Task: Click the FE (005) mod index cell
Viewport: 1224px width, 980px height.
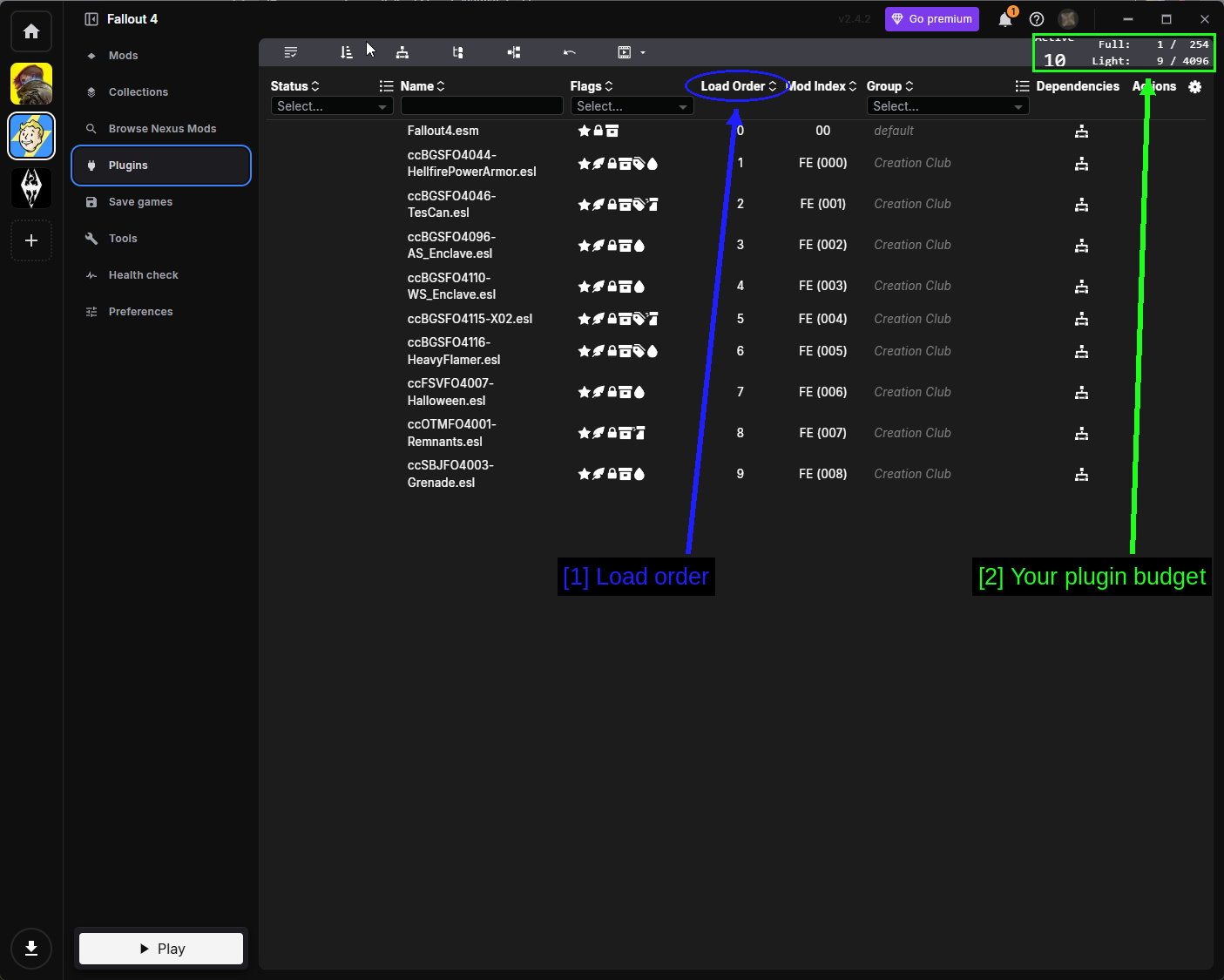Action: click(x=822, y=351)
